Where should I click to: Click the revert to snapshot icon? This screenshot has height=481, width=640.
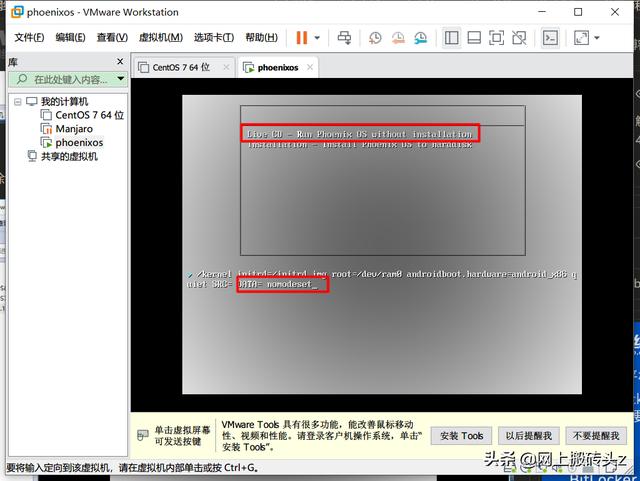click(x=398, y=38)
